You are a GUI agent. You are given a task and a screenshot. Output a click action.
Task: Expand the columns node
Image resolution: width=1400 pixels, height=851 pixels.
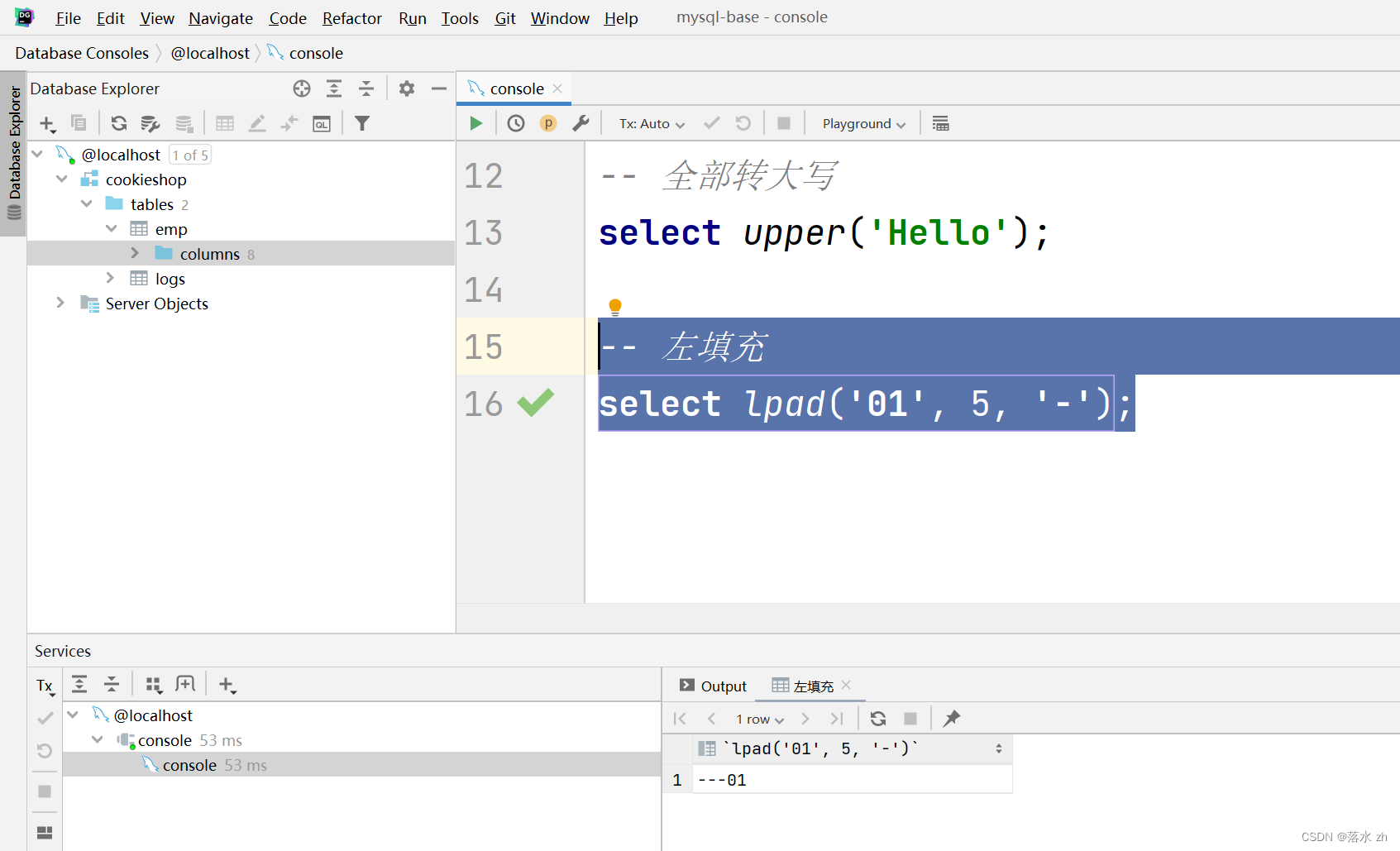coord(136,253)
